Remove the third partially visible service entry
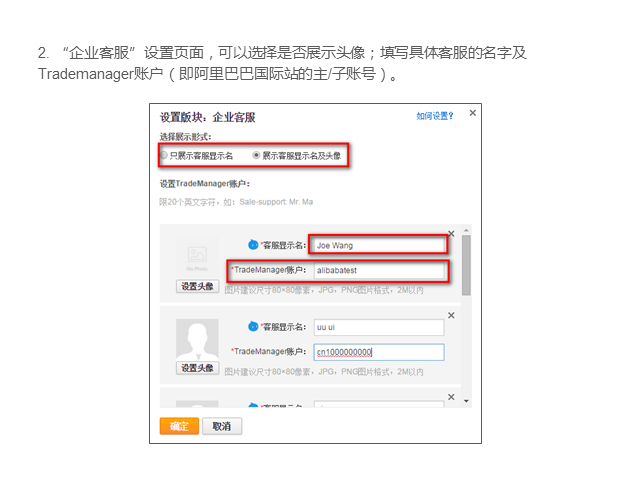 [x=451, y=397]
